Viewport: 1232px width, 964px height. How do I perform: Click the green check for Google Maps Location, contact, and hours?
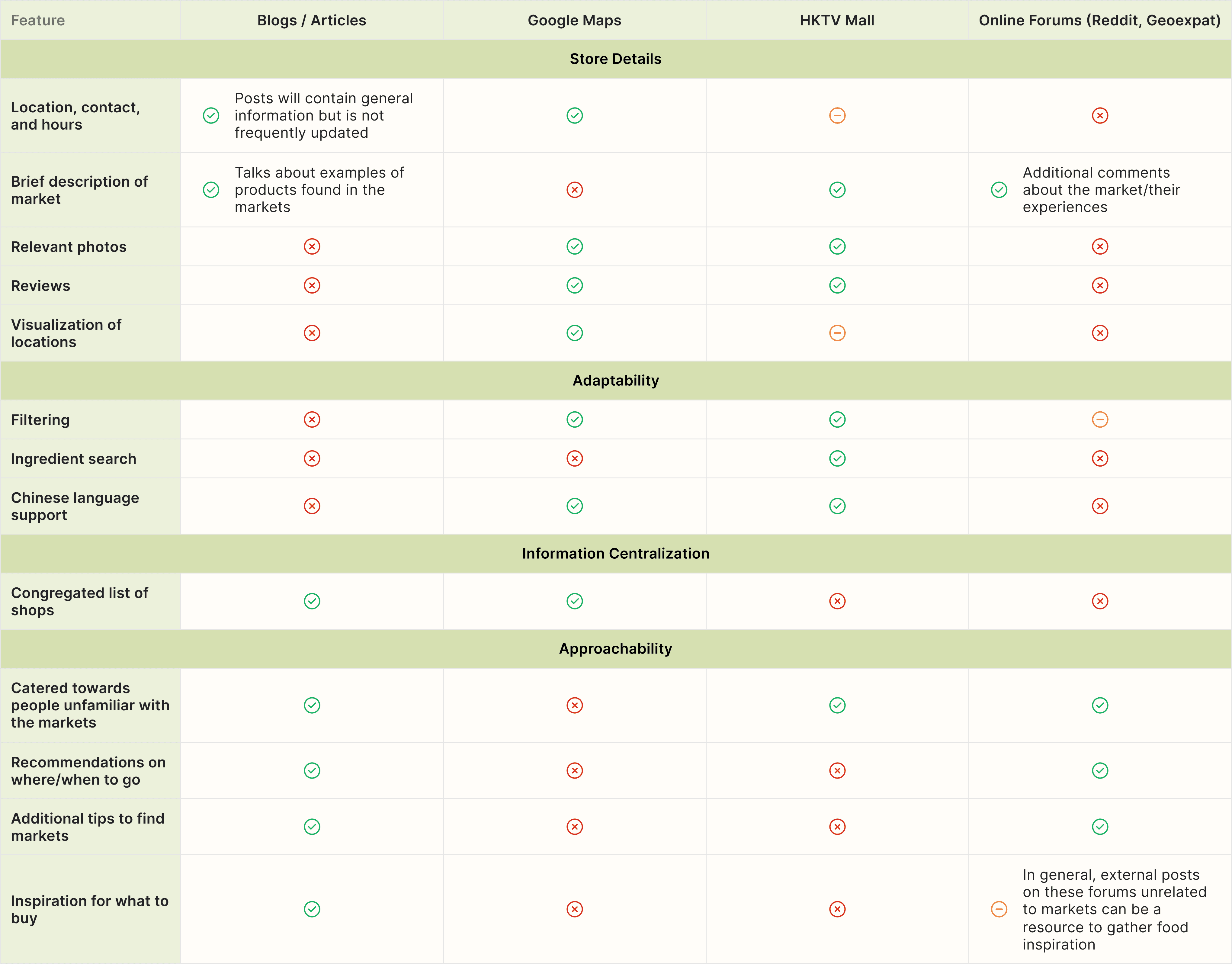click(x=575, y=116)
